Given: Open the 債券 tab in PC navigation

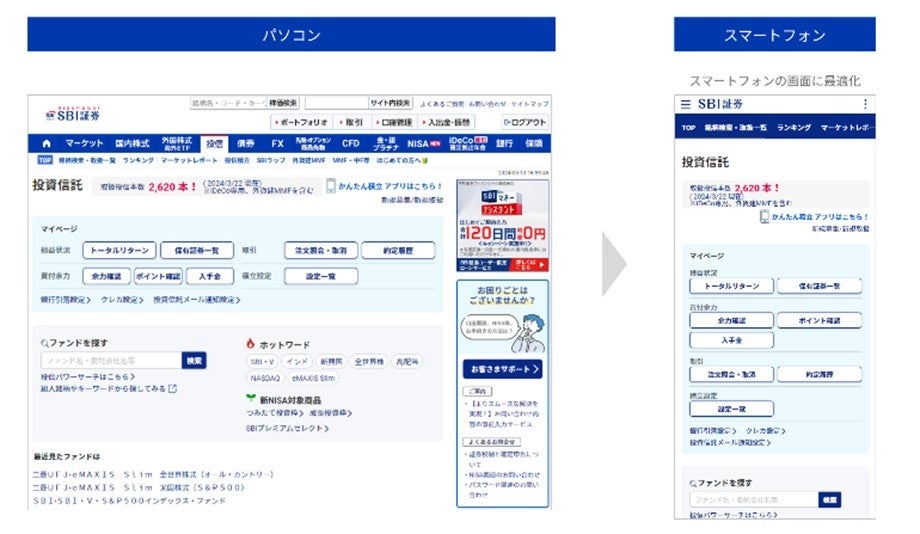Looking at the screenshot, I should [x=245, y=143].
